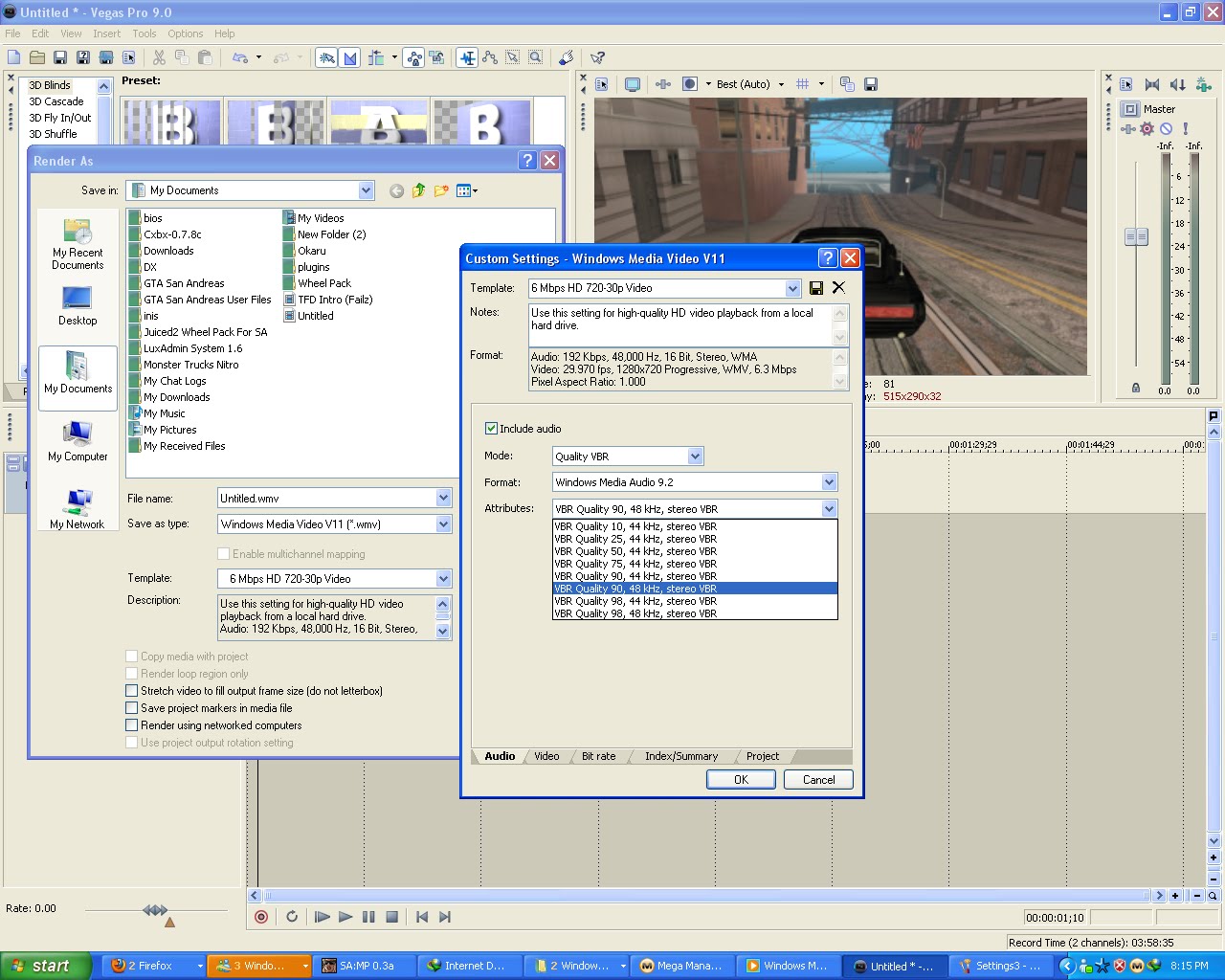
Task: Click the What's This help icon
Action: [597, 58]
